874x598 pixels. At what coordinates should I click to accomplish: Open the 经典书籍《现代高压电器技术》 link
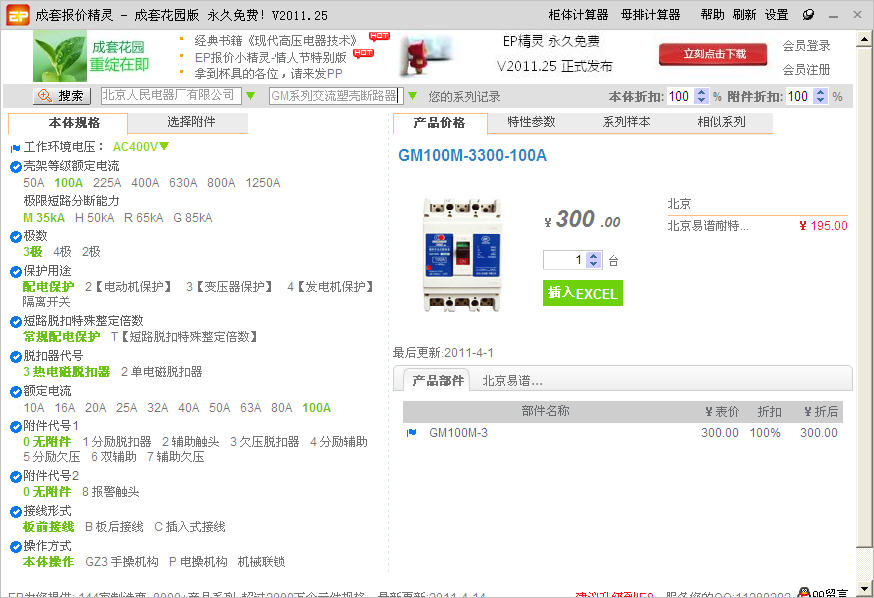tap(275, 41)
